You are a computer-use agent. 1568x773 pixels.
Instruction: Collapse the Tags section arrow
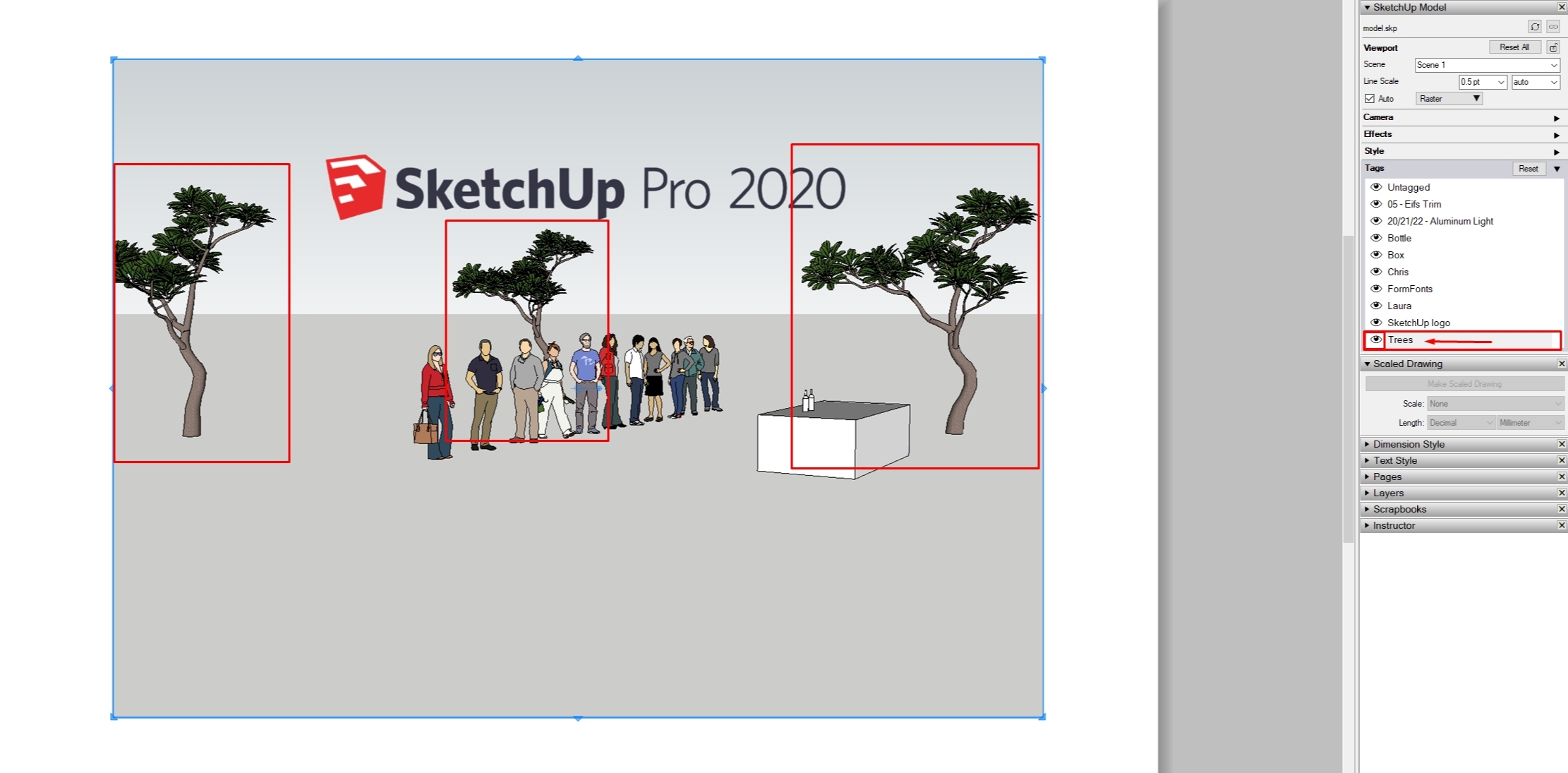click(x=1556, y=169)
